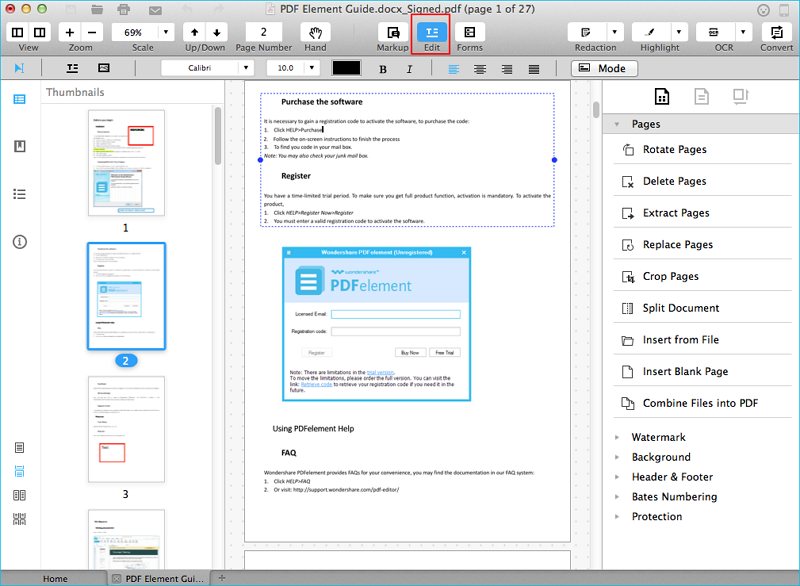800x586 pixels.
Task: Click the thumbnails panel scrollbar
Action: pos(218,136)
